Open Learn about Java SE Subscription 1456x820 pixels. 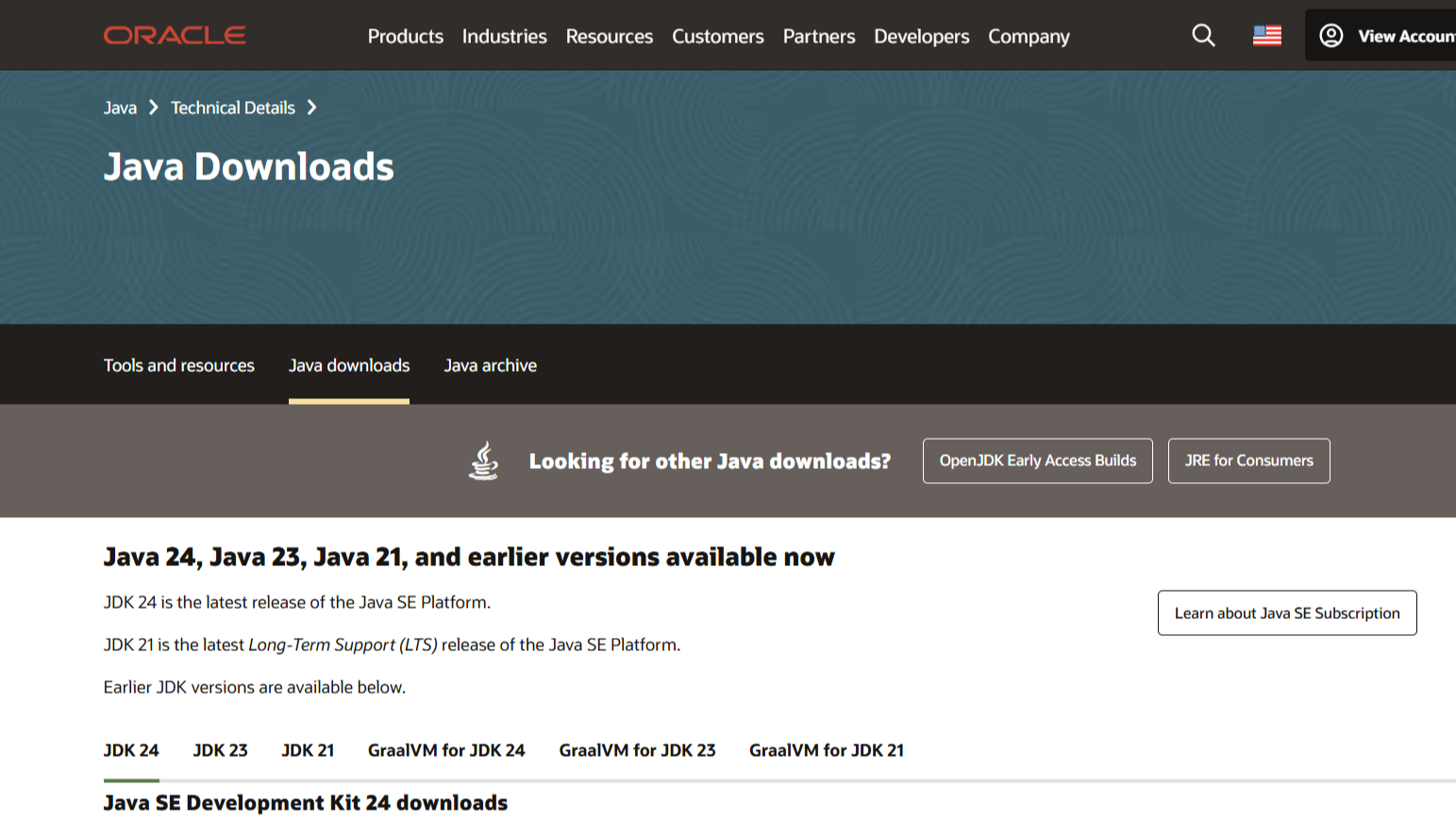[1286, 612]
